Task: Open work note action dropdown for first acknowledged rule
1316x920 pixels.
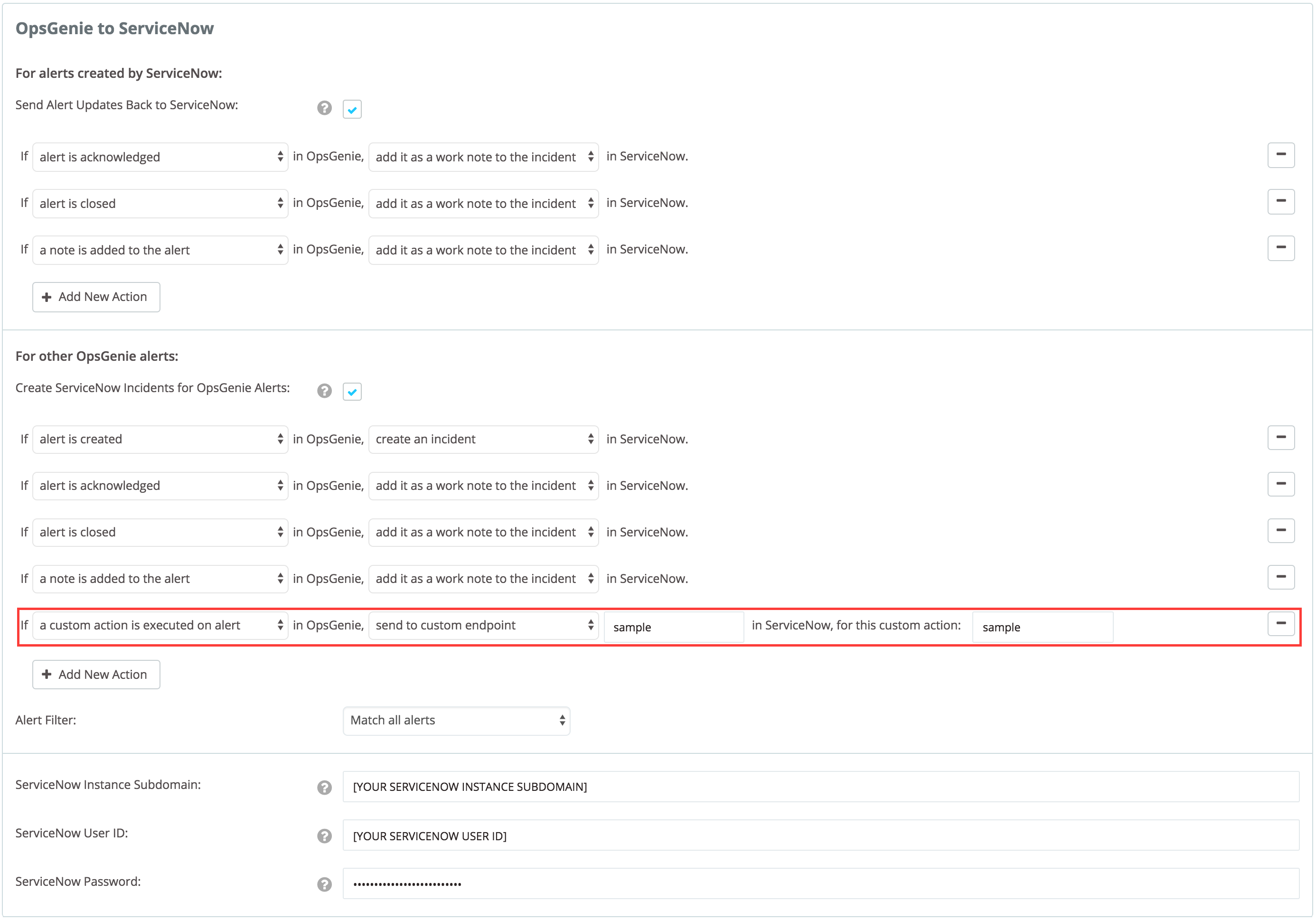Action: 484,157
